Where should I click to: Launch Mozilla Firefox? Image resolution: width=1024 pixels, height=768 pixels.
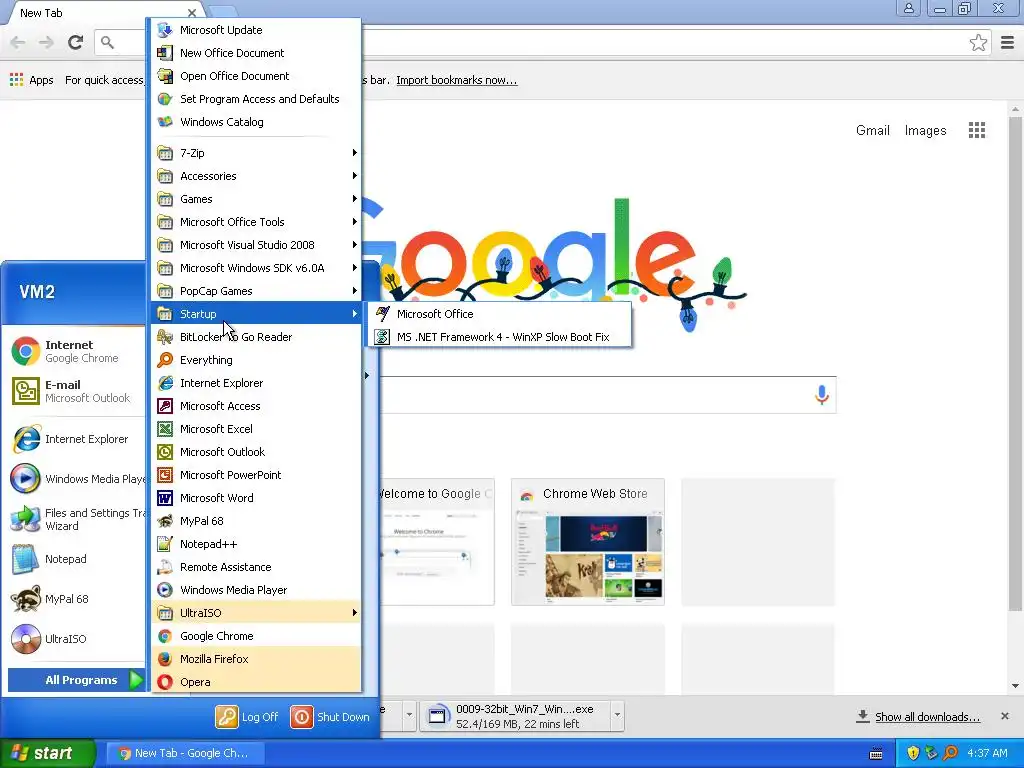tap(256, 659)
